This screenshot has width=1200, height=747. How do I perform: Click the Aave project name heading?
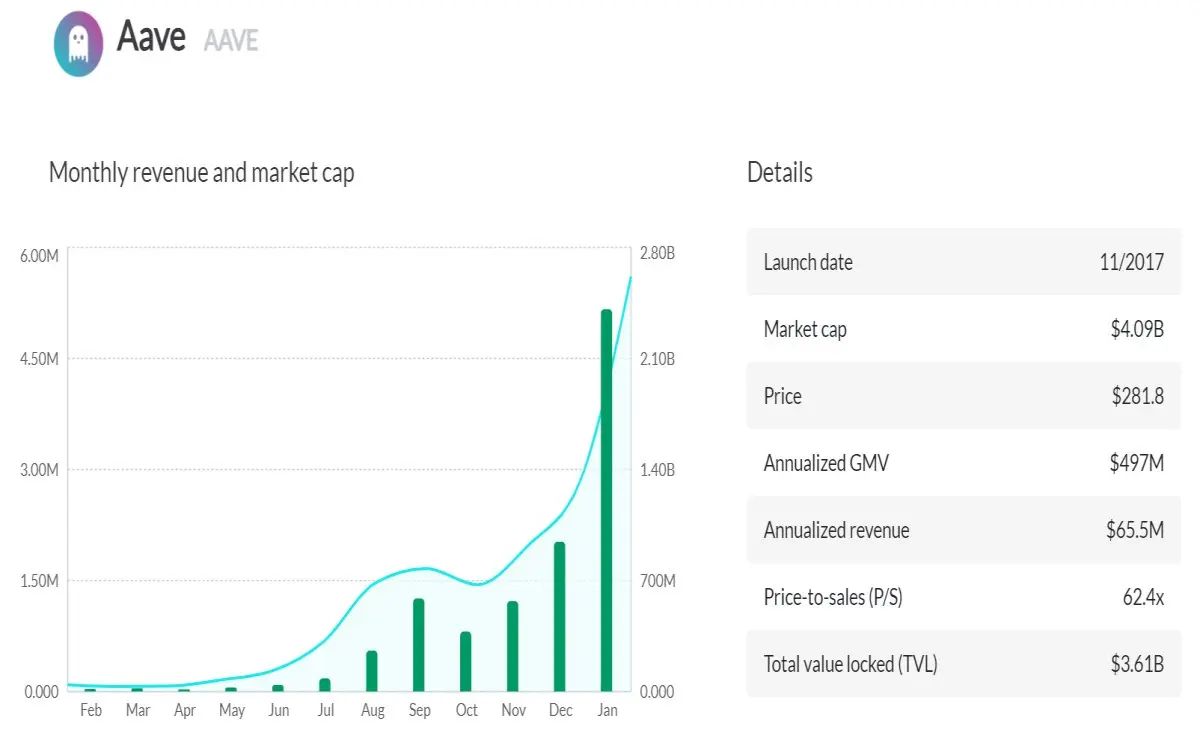(151, 37)
